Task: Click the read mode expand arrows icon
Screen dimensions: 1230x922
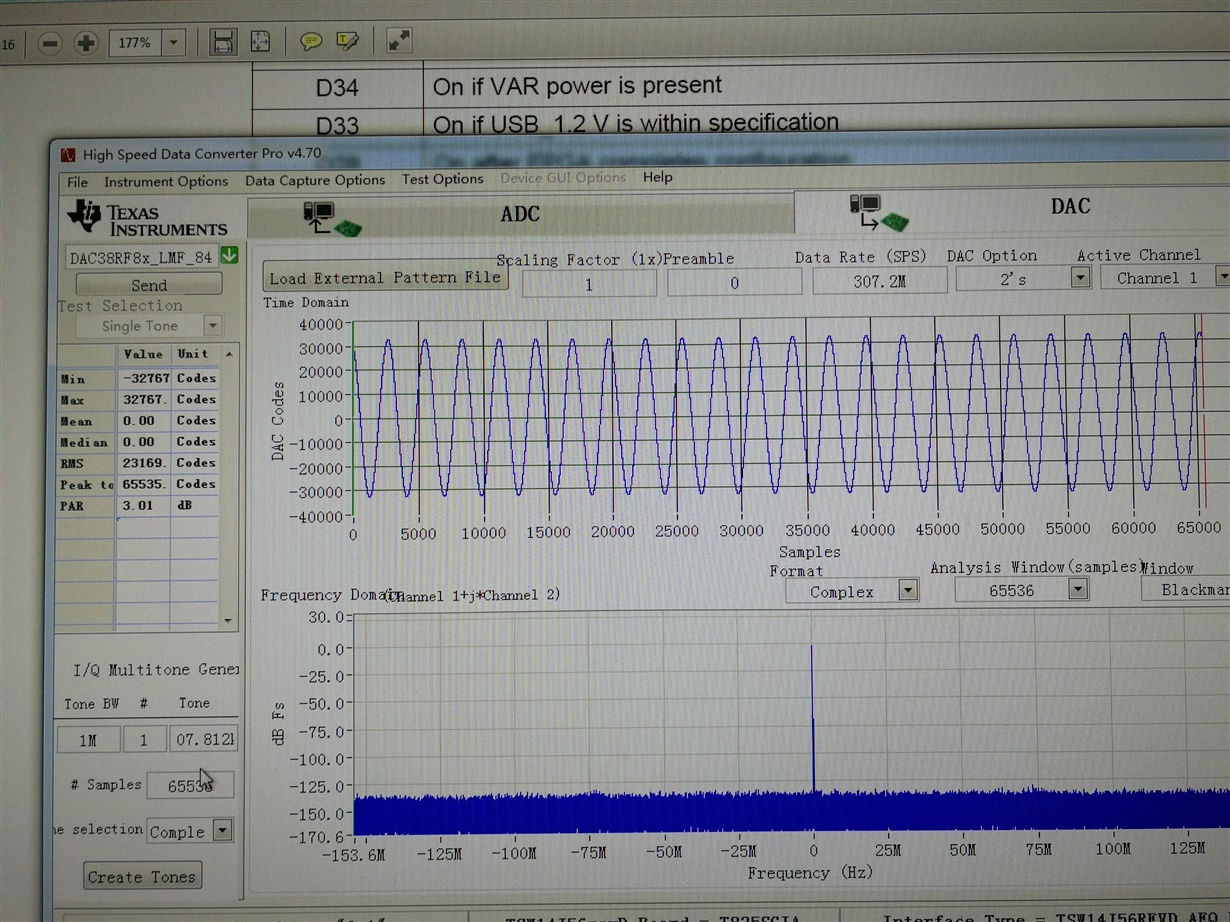Action: 399,41
